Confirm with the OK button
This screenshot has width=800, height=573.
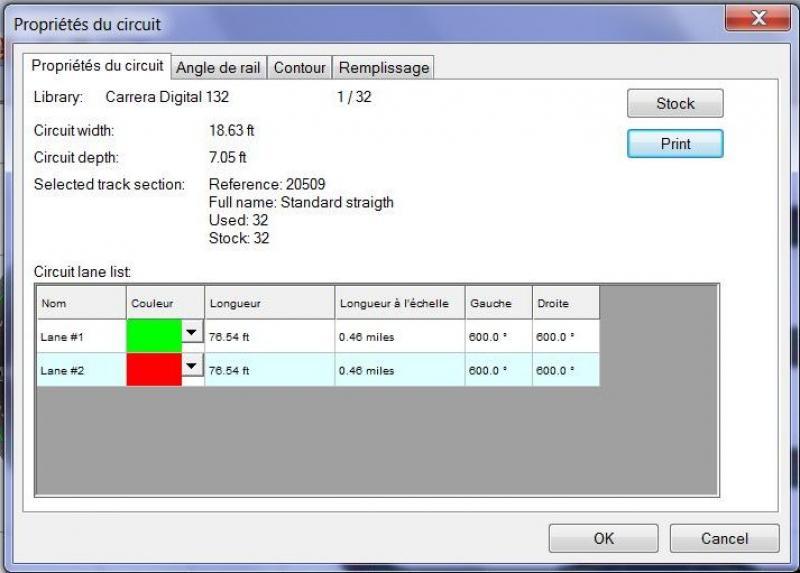(603, 538)
